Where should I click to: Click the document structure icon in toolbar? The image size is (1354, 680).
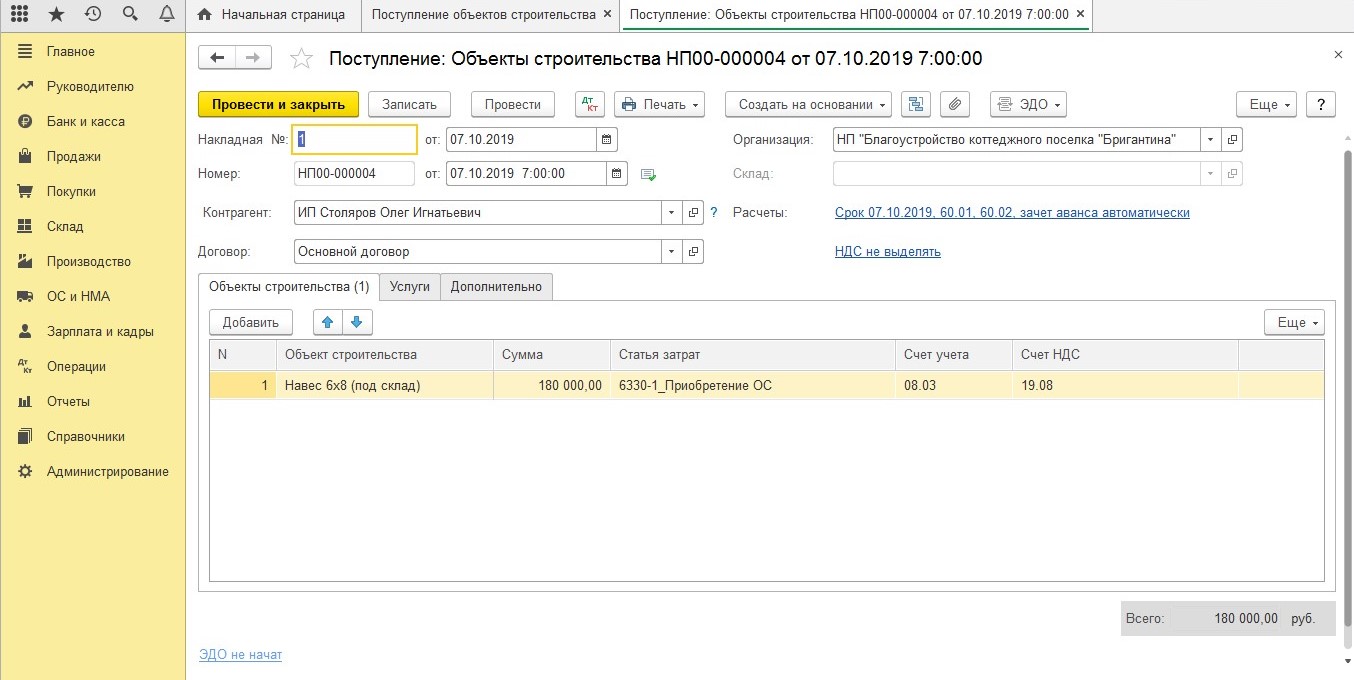[916, 105]
